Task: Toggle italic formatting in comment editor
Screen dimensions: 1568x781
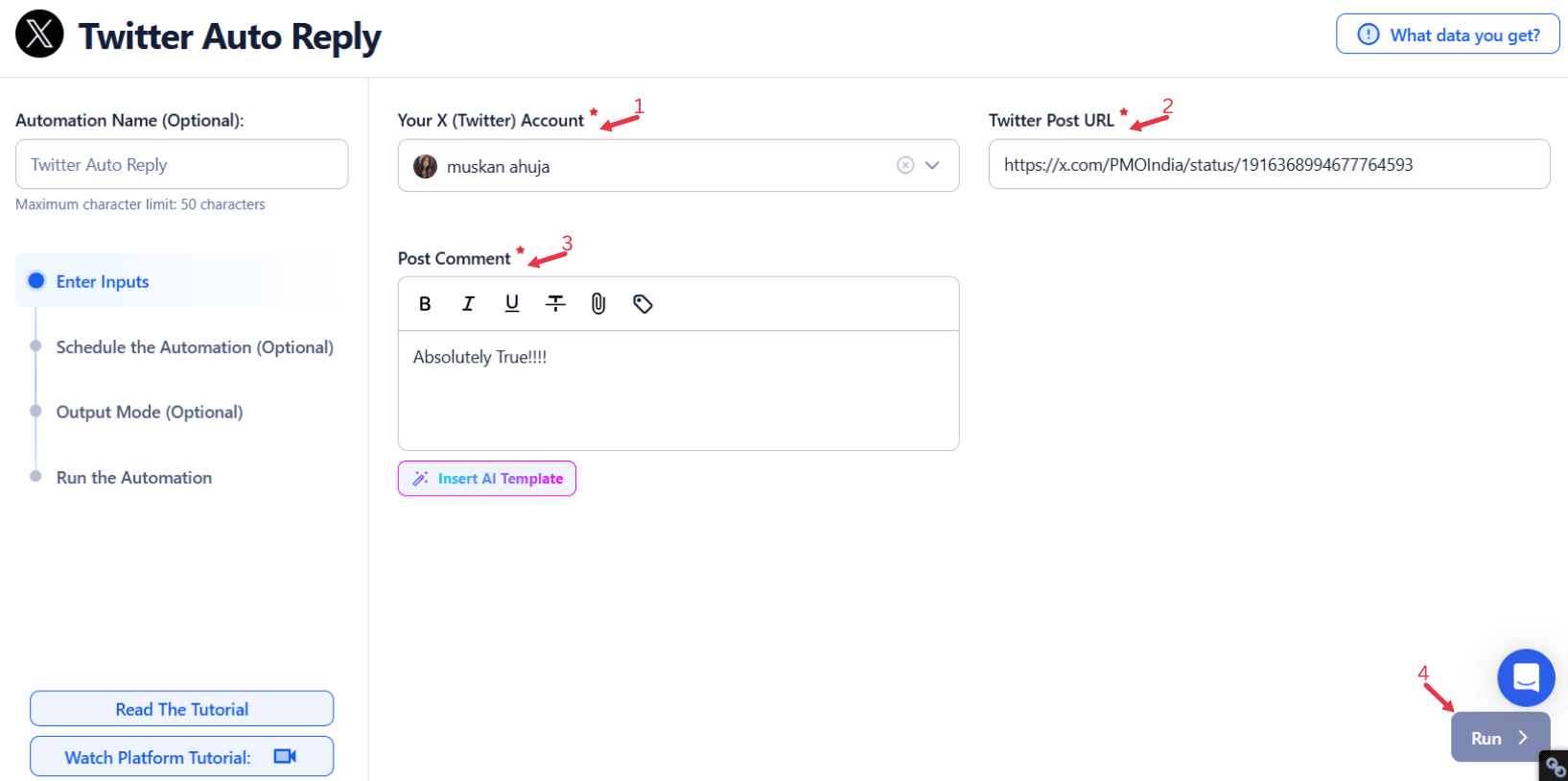Action: coord(468,304)
